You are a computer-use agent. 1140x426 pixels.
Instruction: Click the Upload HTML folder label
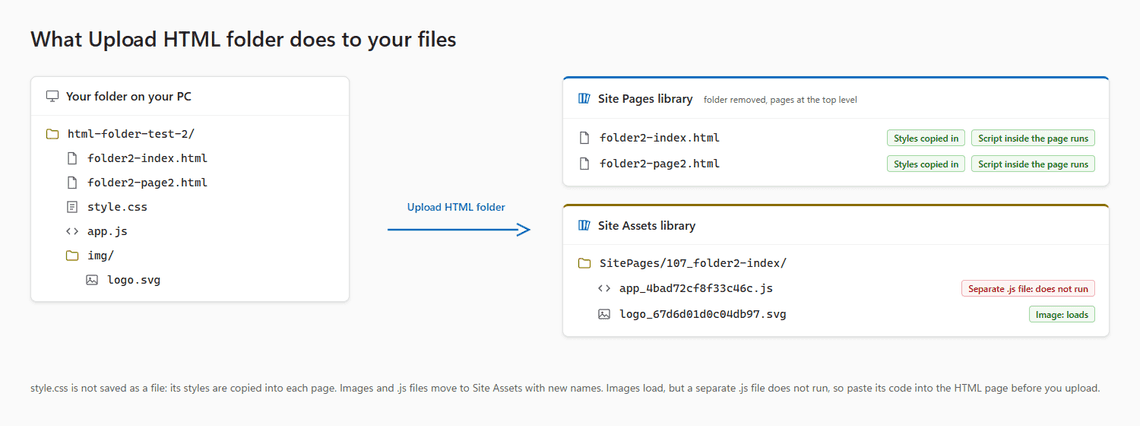pyautogui.click(x=456, y=207)
